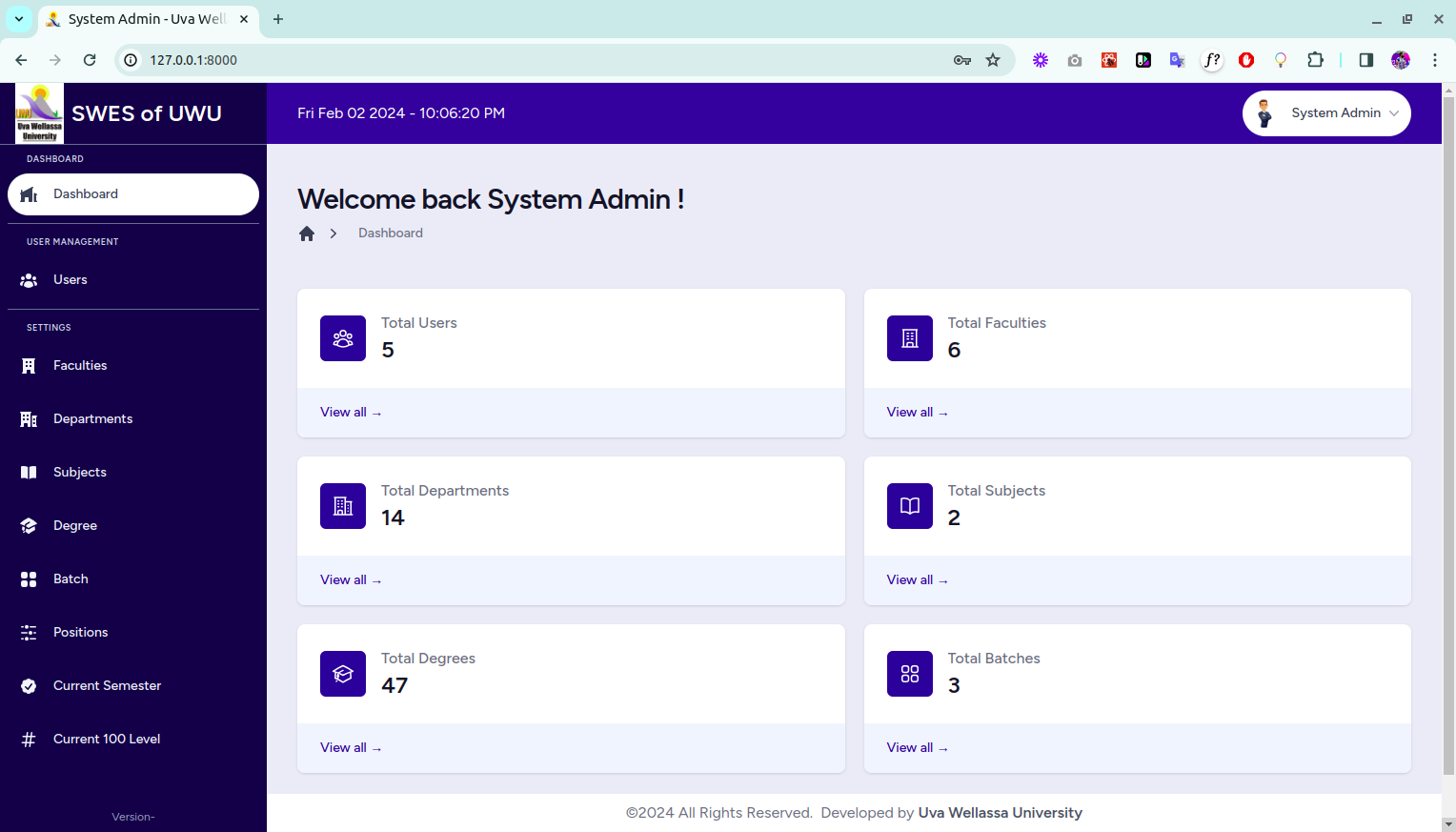Image resolution: width=1456 pixels, height=832 pixels.
Task: Click the page vertical scrollbar
Action: coord(1448,429)
